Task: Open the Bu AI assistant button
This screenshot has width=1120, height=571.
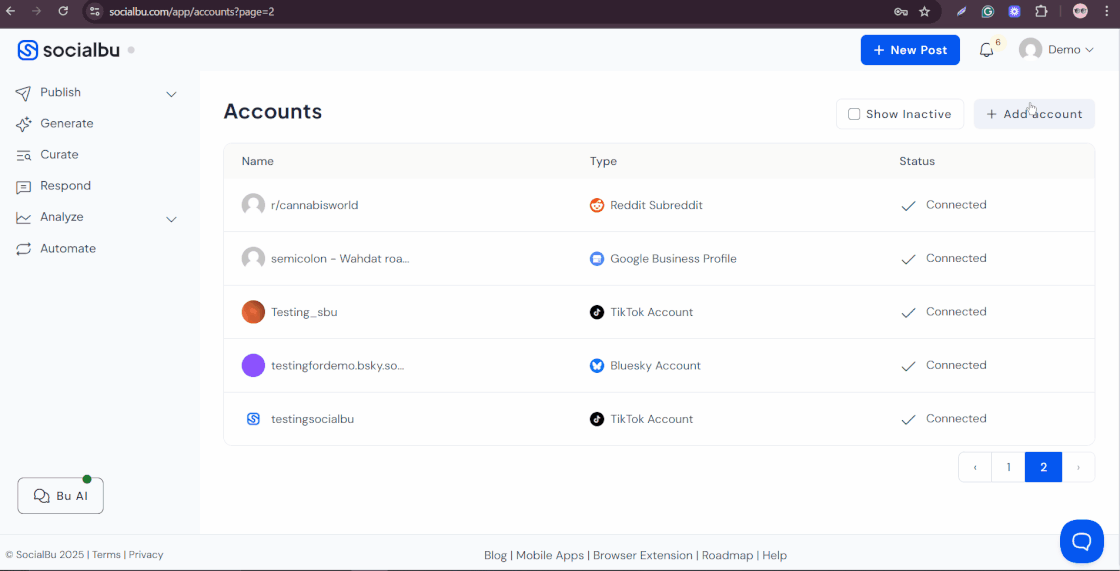Action: click(x=60, y=496)
